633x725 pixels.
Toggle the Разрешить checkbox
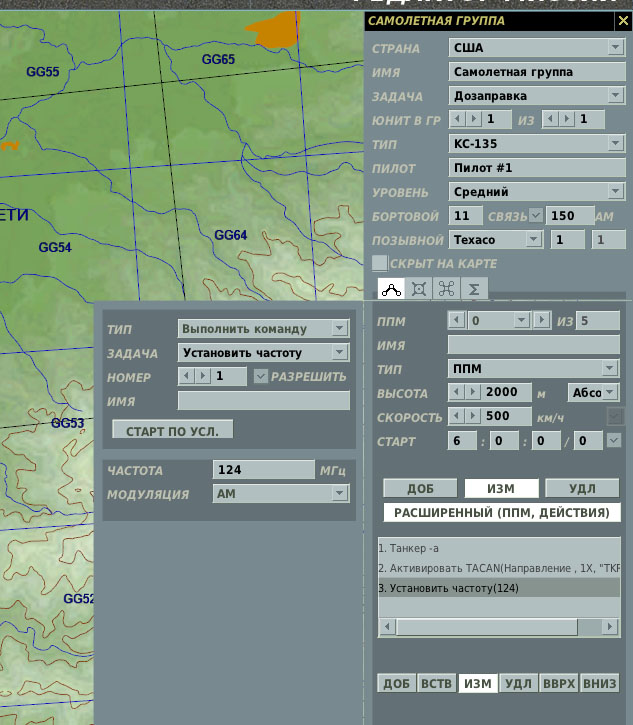coord(261,376)
